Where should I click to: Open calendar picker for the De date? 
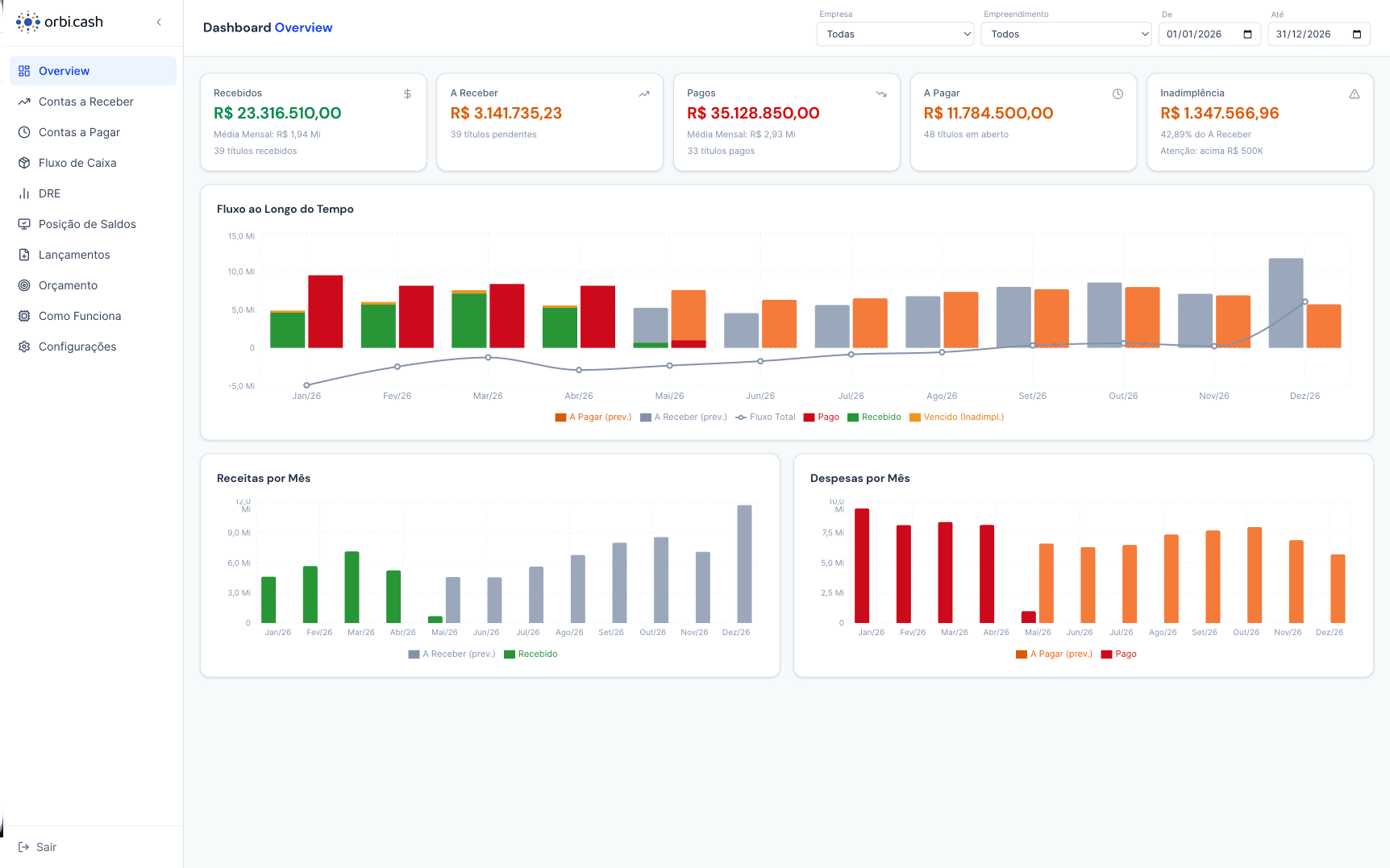(1247, 34)
